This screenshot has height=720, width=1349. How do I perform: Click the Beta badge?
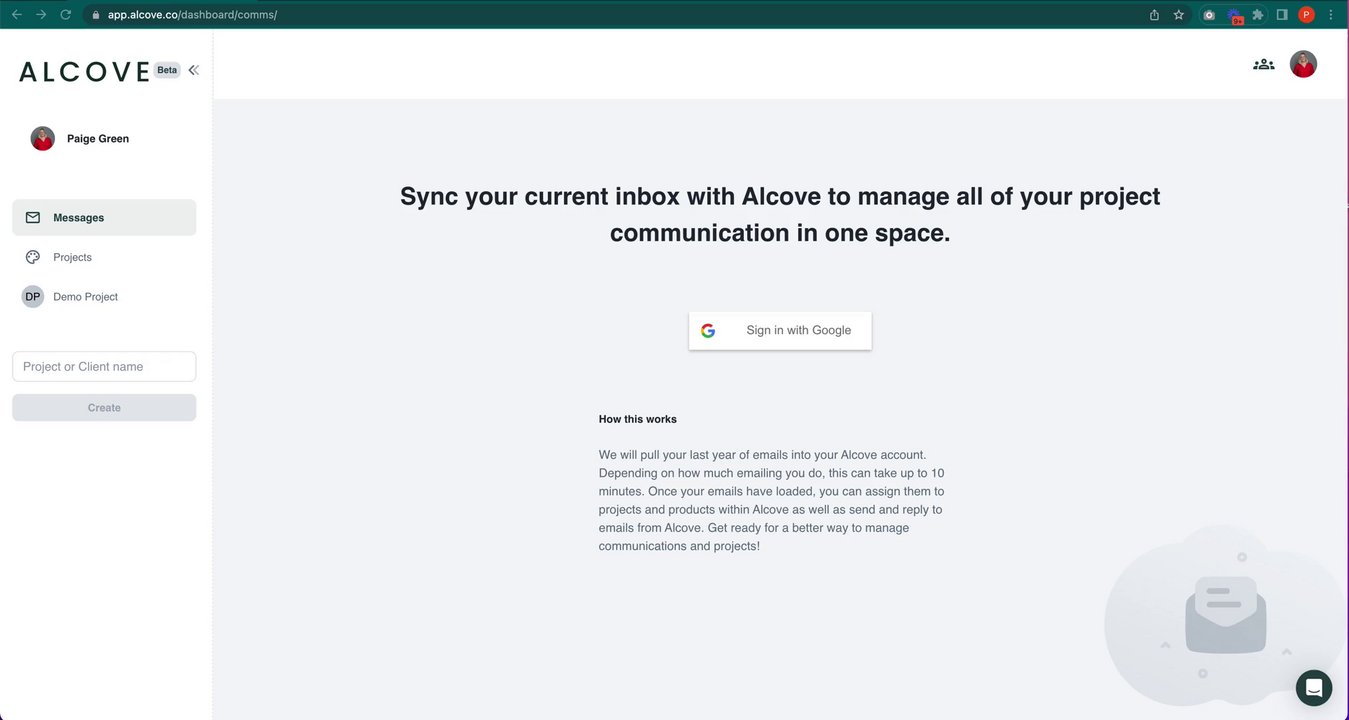point(167,70)
